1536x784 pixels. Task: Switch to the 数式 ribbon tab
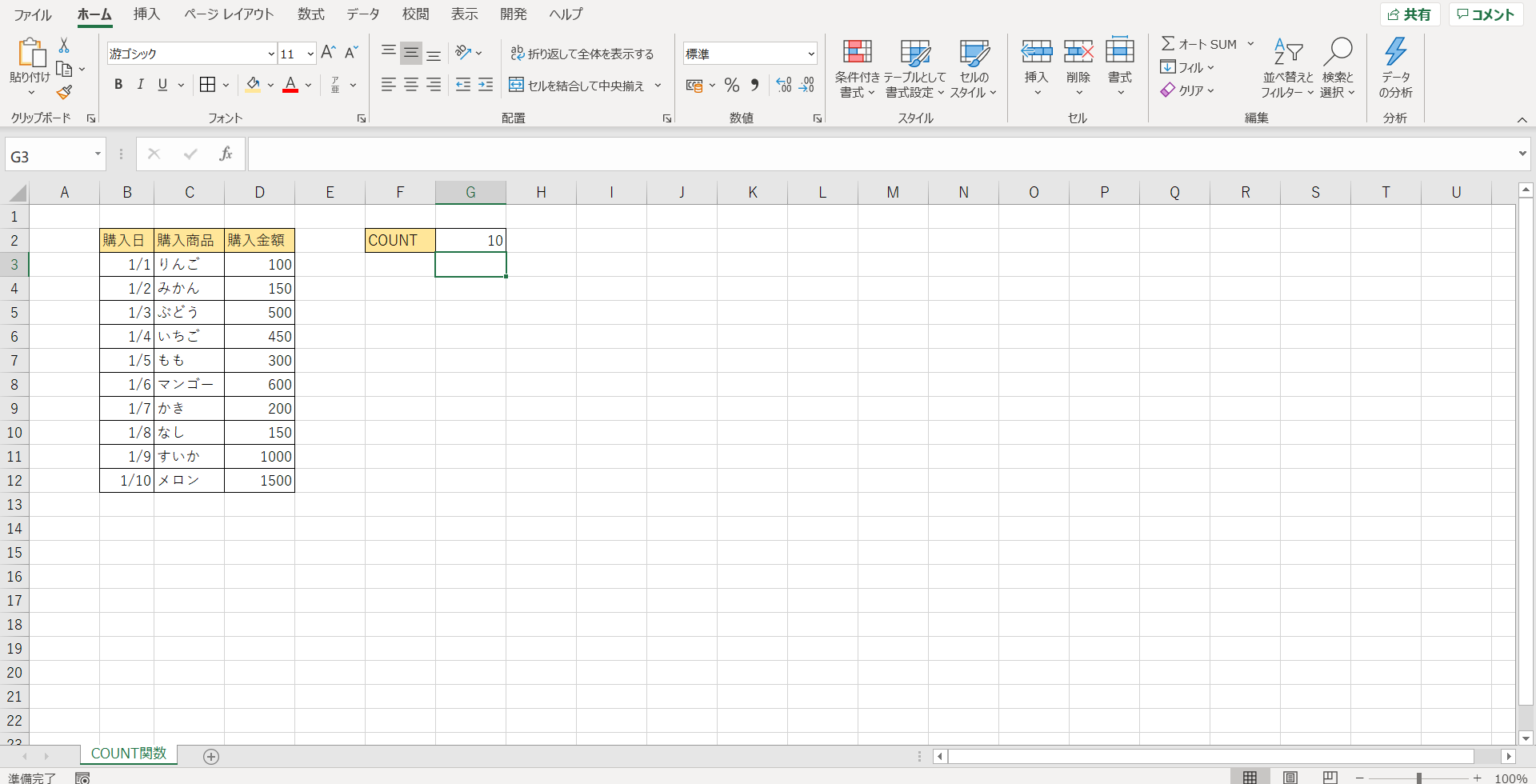pyautogui.click(x=310, y=14)
